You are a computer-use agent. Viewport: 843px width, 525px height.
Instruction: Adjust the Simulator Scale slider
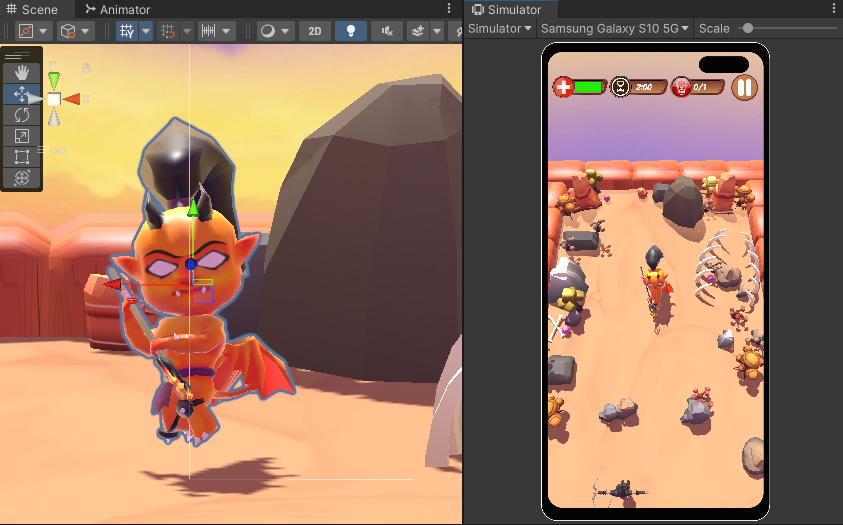tap(746, 28)
